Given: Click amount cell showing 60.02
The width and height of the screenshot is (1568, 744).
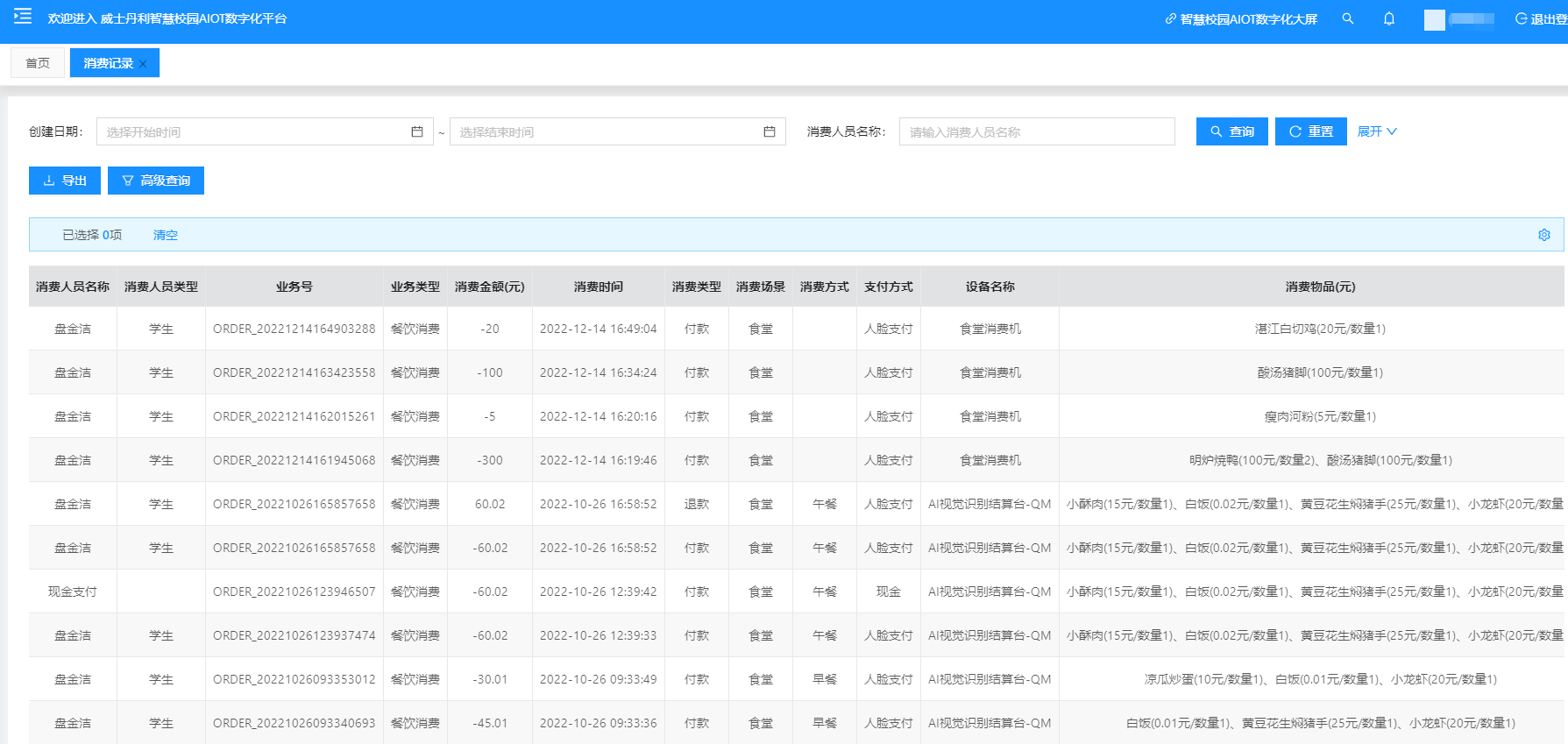Looking at the screenshot, I should [490, 504].
